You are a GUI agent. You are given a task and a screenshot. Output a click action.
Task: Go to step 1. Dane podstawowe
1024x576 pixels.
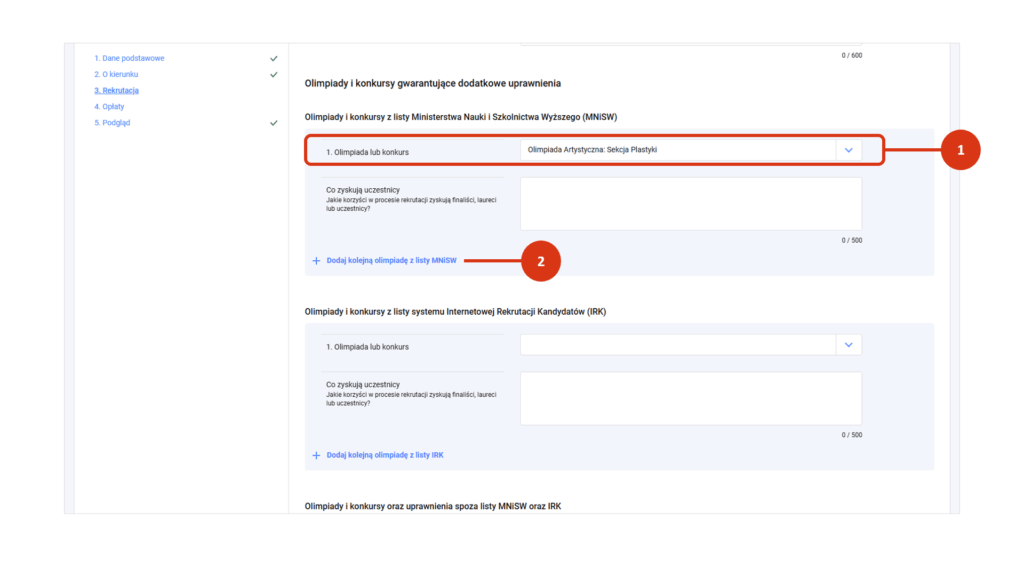(129, 59)
